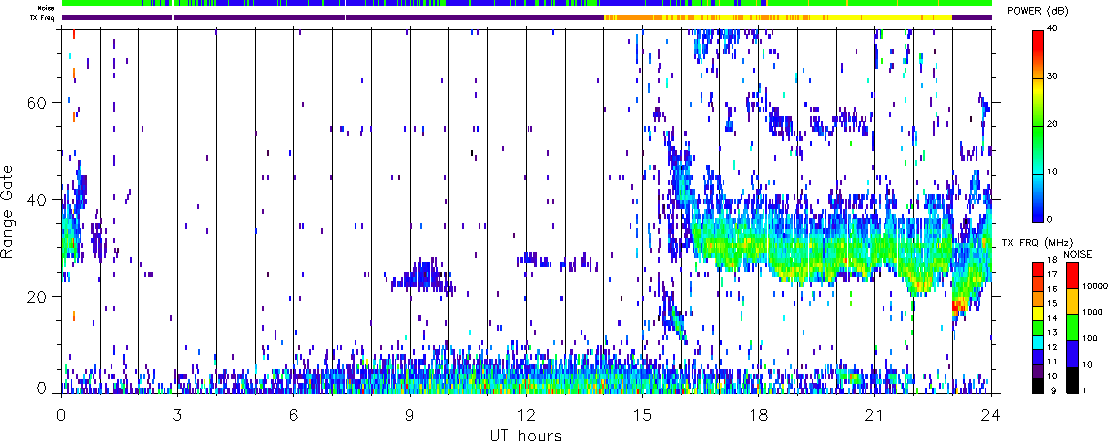The image size is (1108, 441).
Task: Click the "15" tick label on UT hours axis
Action: [642, 414]
